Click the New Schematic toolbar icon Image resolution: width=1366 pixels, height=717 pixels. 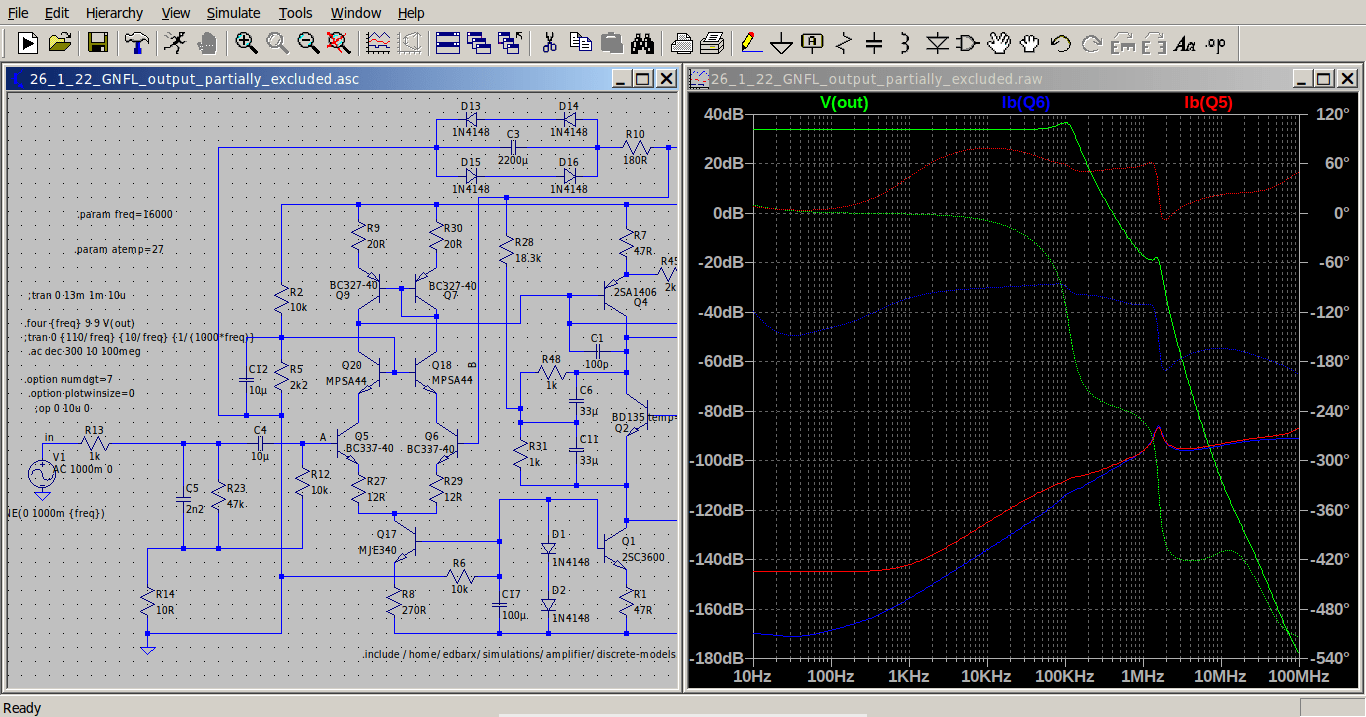click(27, 43)
